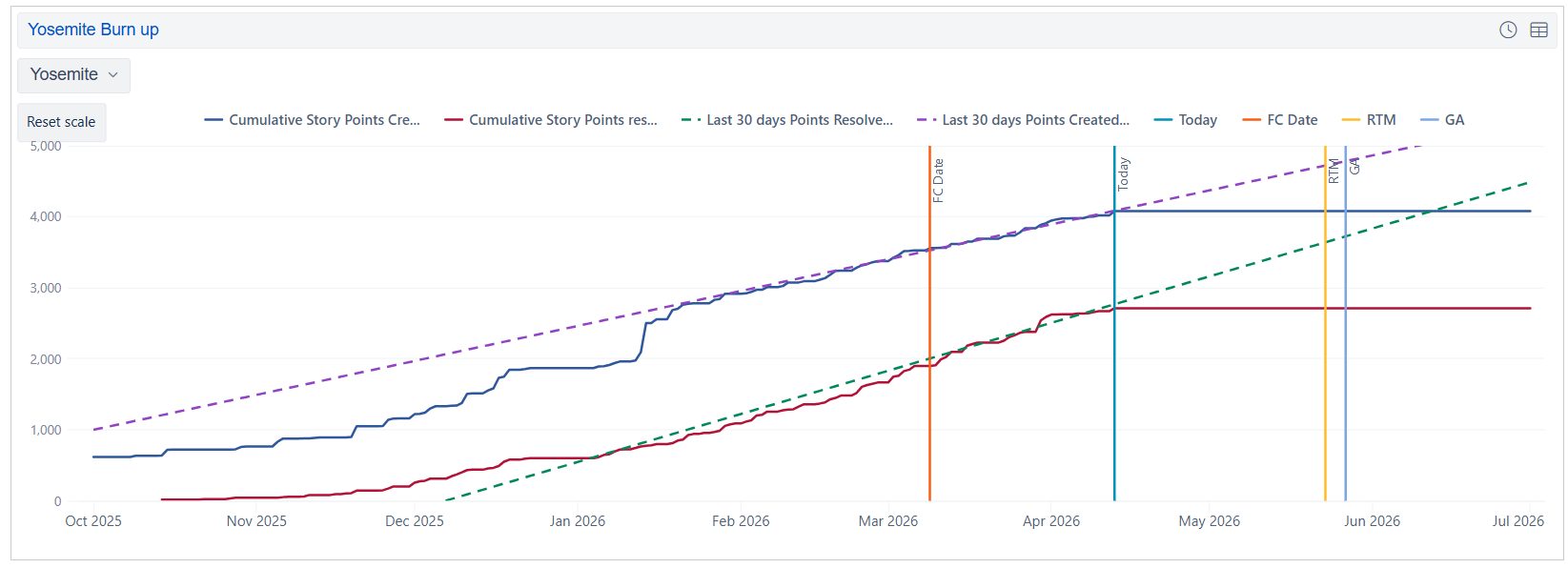This screenshot has height=568, width=1568.
Task: Hide Last 30 days Points Resolved trendline
Action: click(799, 120)
